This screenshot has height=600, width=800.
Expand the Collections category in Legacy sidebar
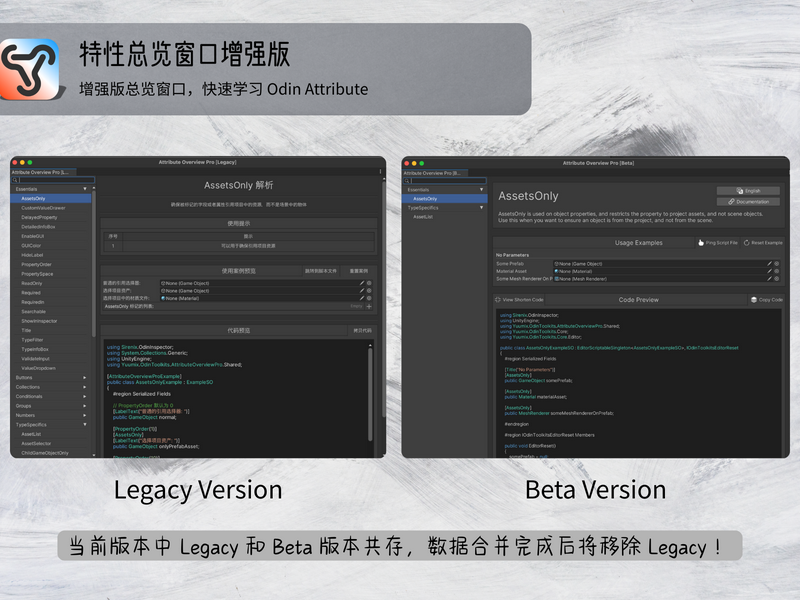85,387
